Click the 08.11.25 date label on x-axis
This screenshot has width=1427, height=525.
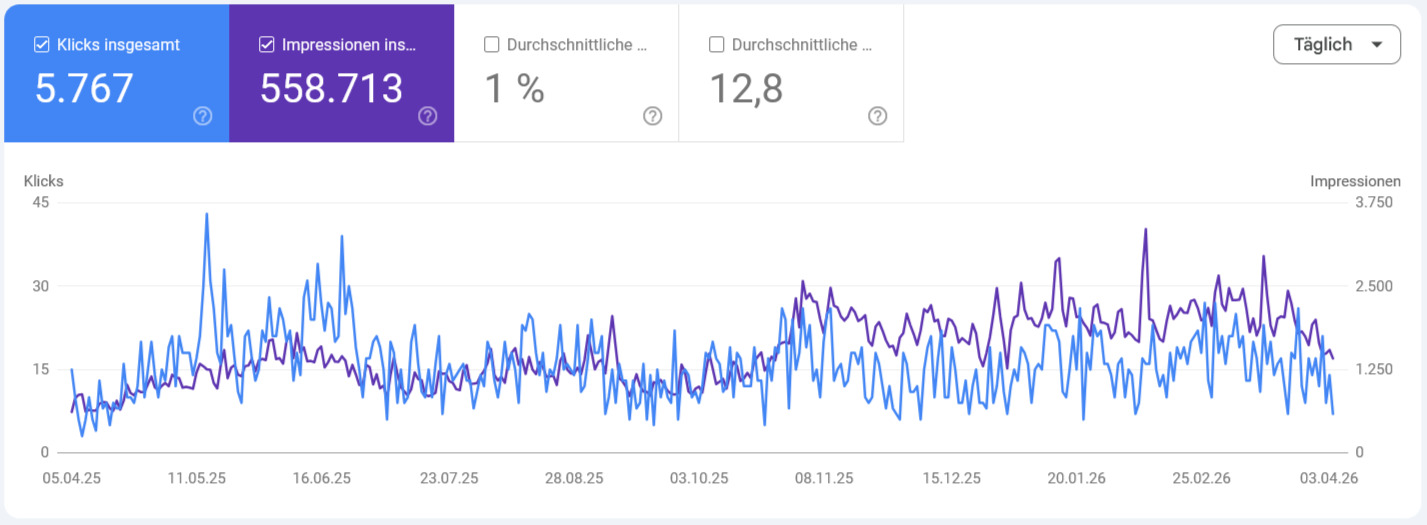(824, 479)
